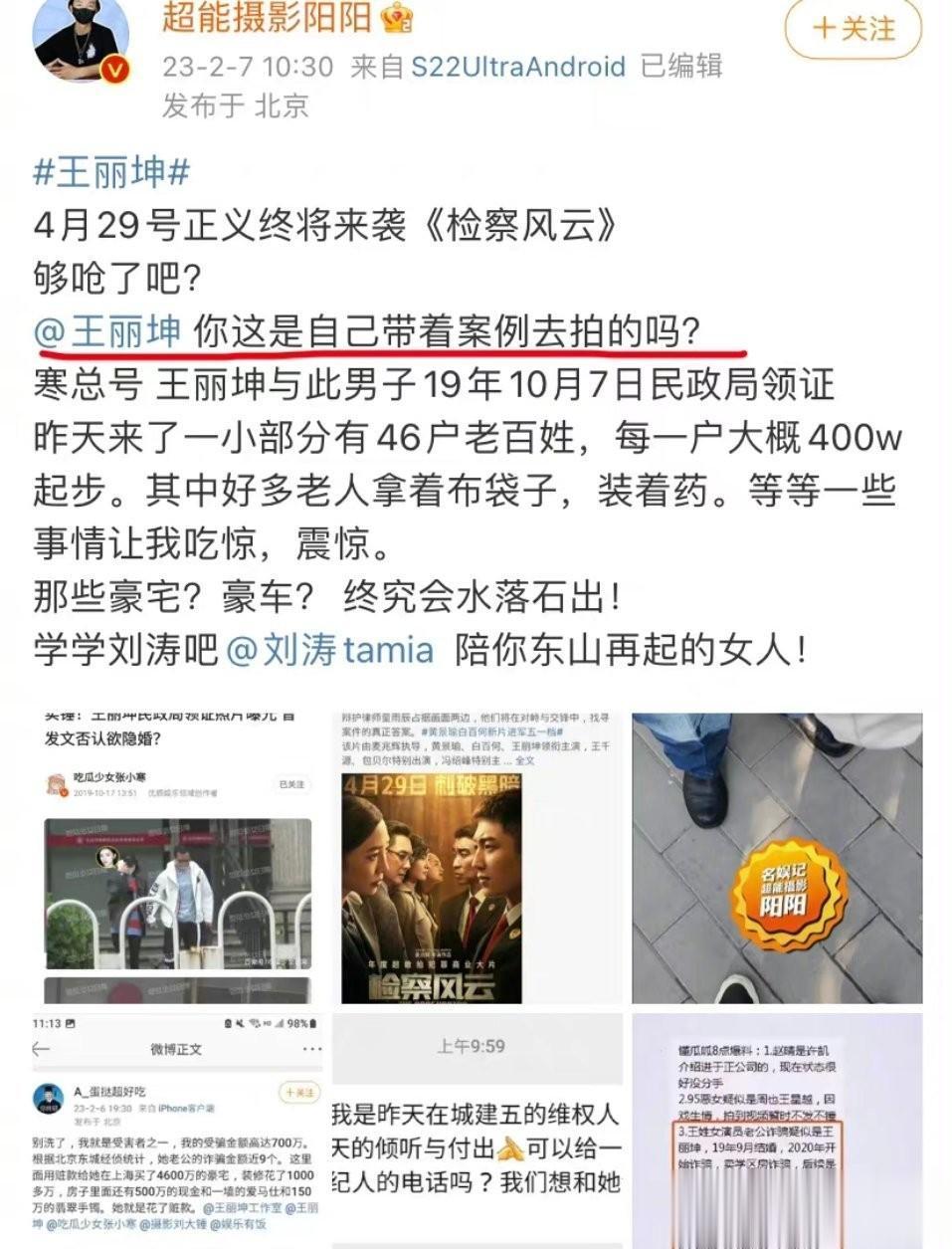
Task: Open the #王丽坤# hashtag topic
Action: click(111, 173)
